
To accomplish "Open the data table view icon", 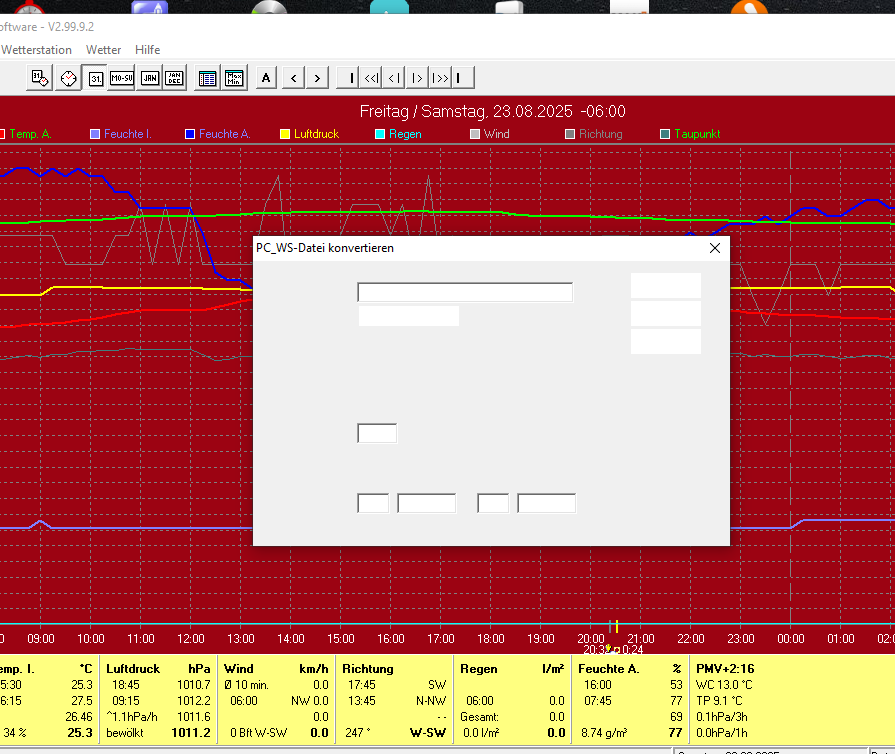I will coord(208,78).
